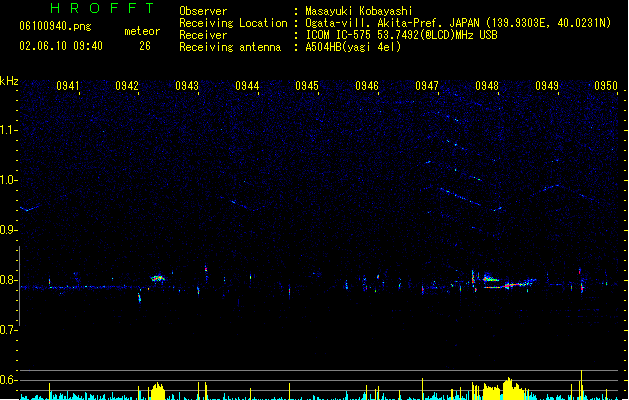Click the A504HB(yagi 4el) antenna value
The width and height of the screenshot is (629, 400).
tap(353, 47)
